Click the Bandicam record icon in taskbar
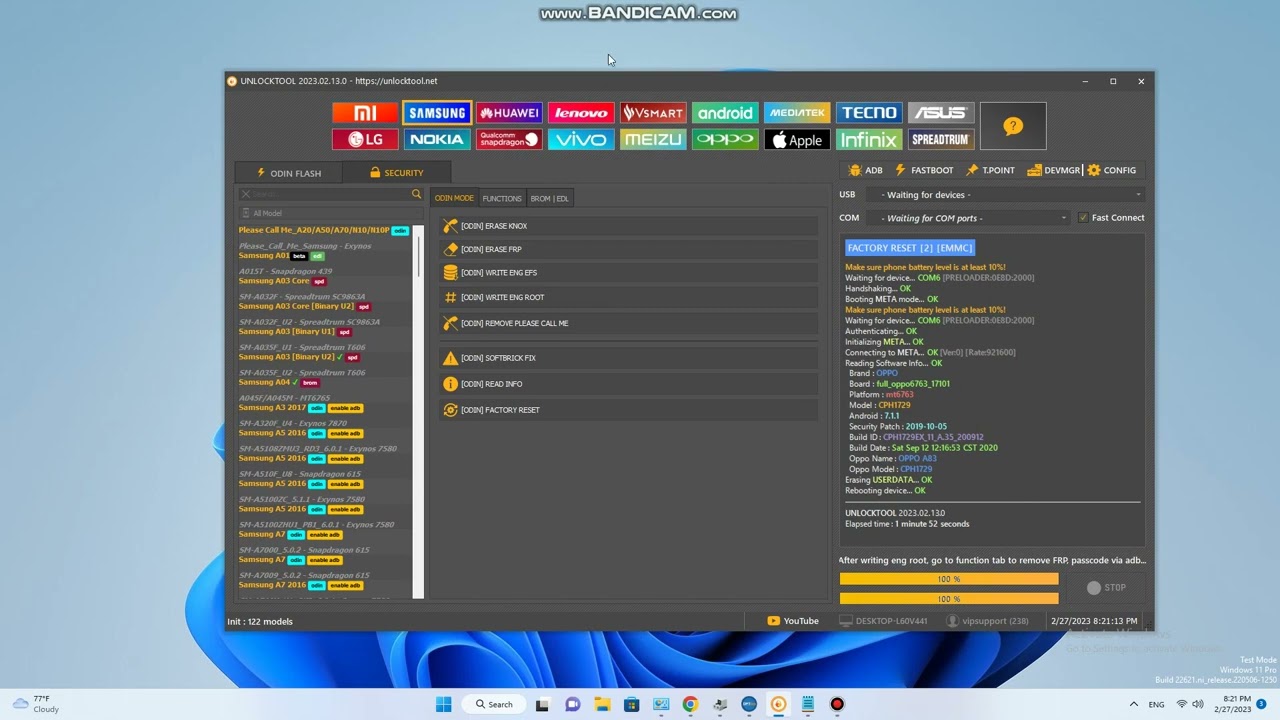 [x=837, y=704]
